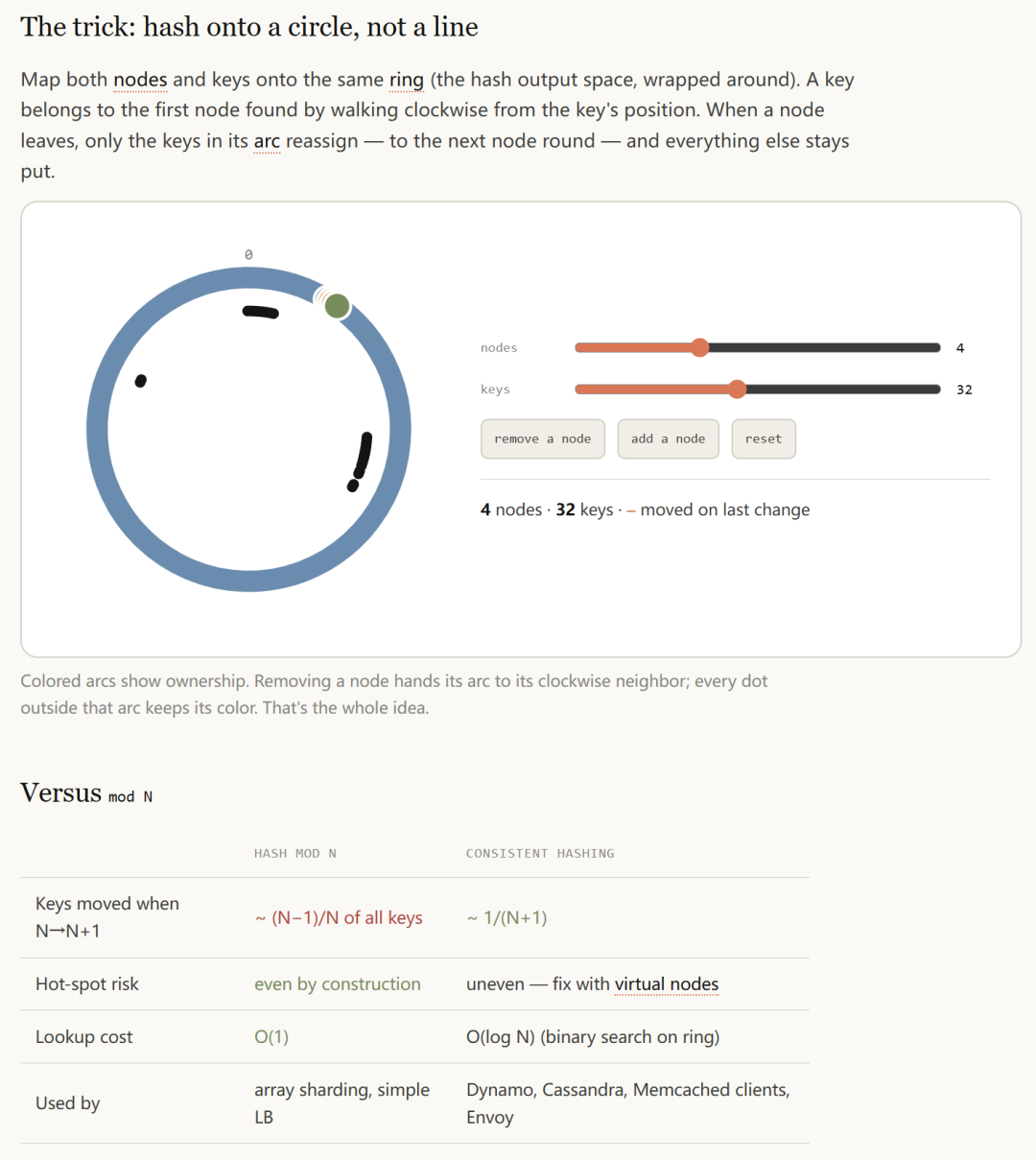Click the blue ring arc at the bottom
This screenshot has height=1160, width=1036.
tap(249, 580)
